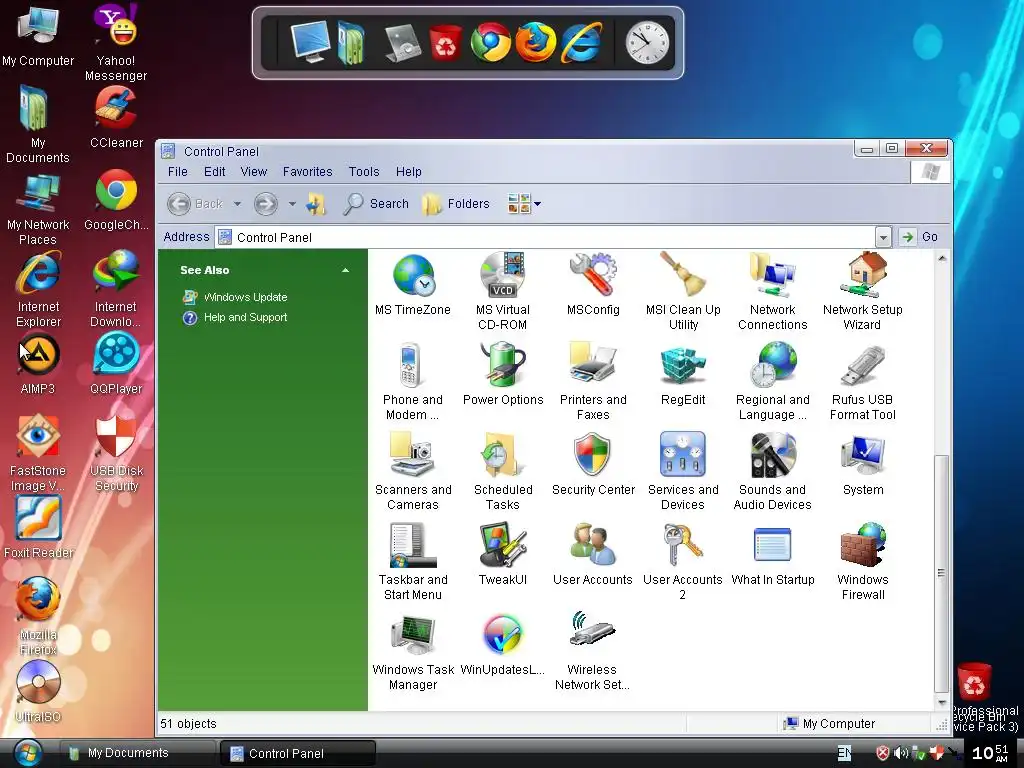Viewport: 1024px width, 768px height.
Task: Open What In Startup applet
Action: tap(773, 555)
